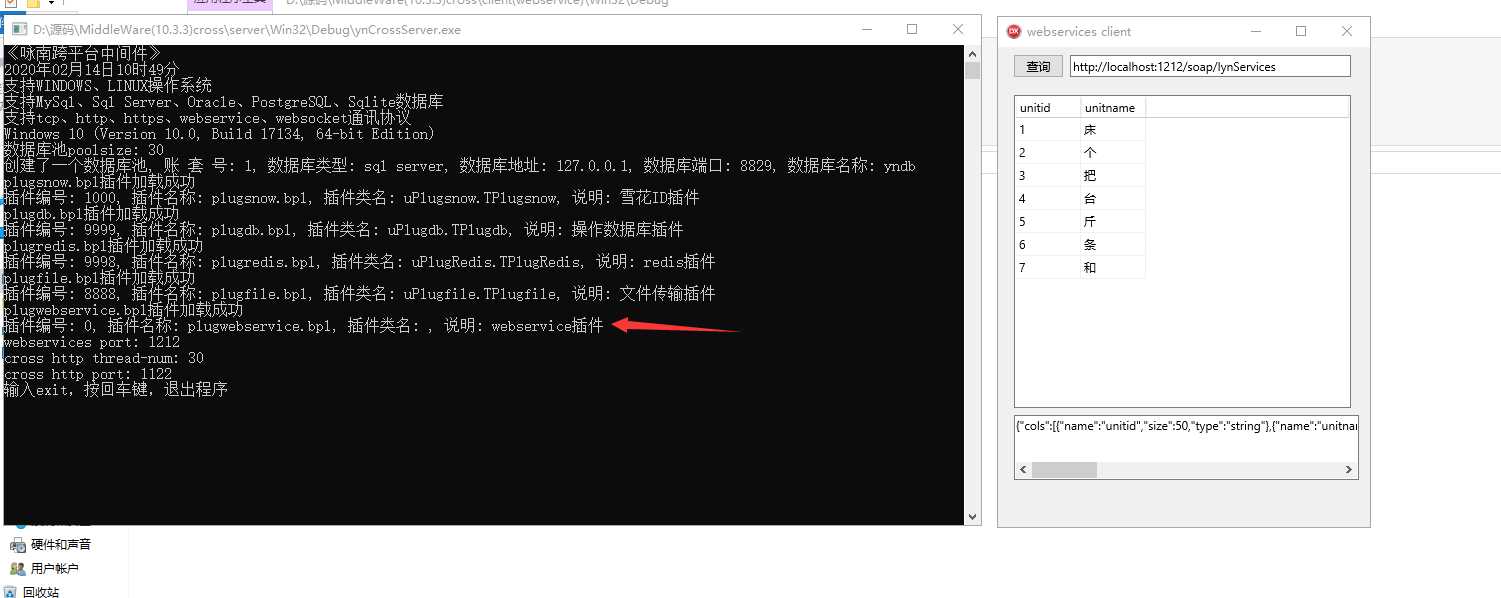Viewport: 1501px width, 598px height.
Task: Select unitname cell 台
Action: [x=1112, y=199]
